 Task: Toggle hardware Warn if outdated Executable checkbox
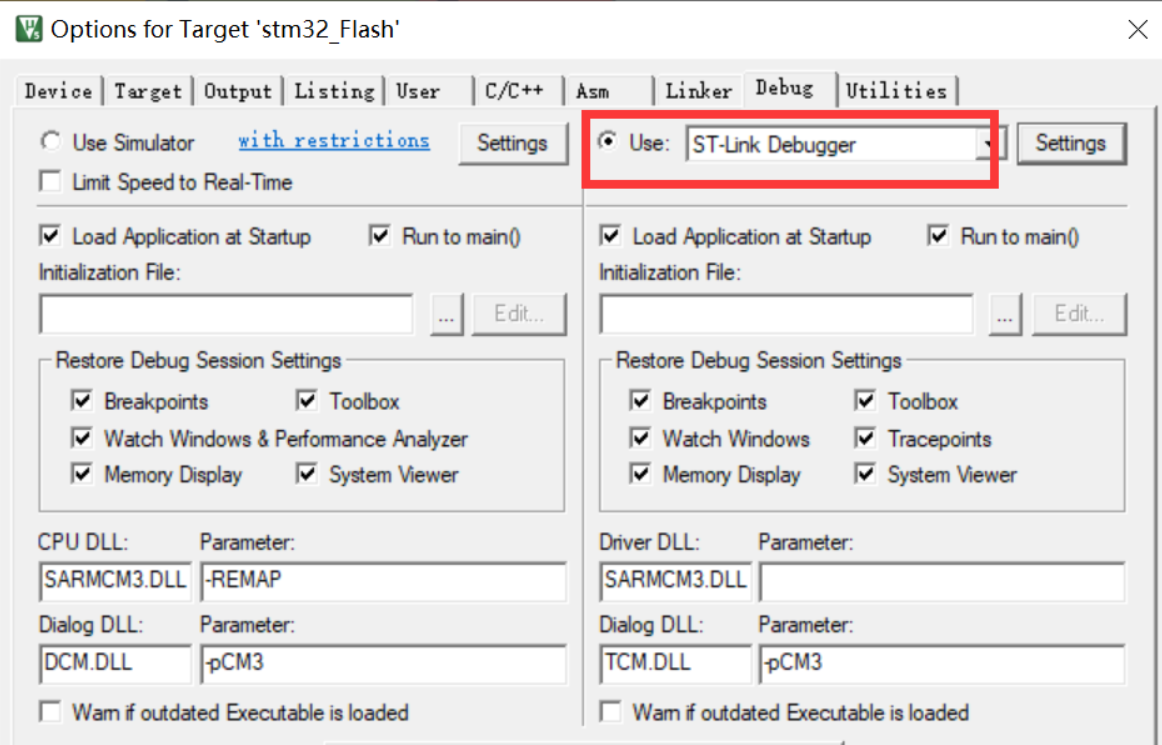coord(611,712)
